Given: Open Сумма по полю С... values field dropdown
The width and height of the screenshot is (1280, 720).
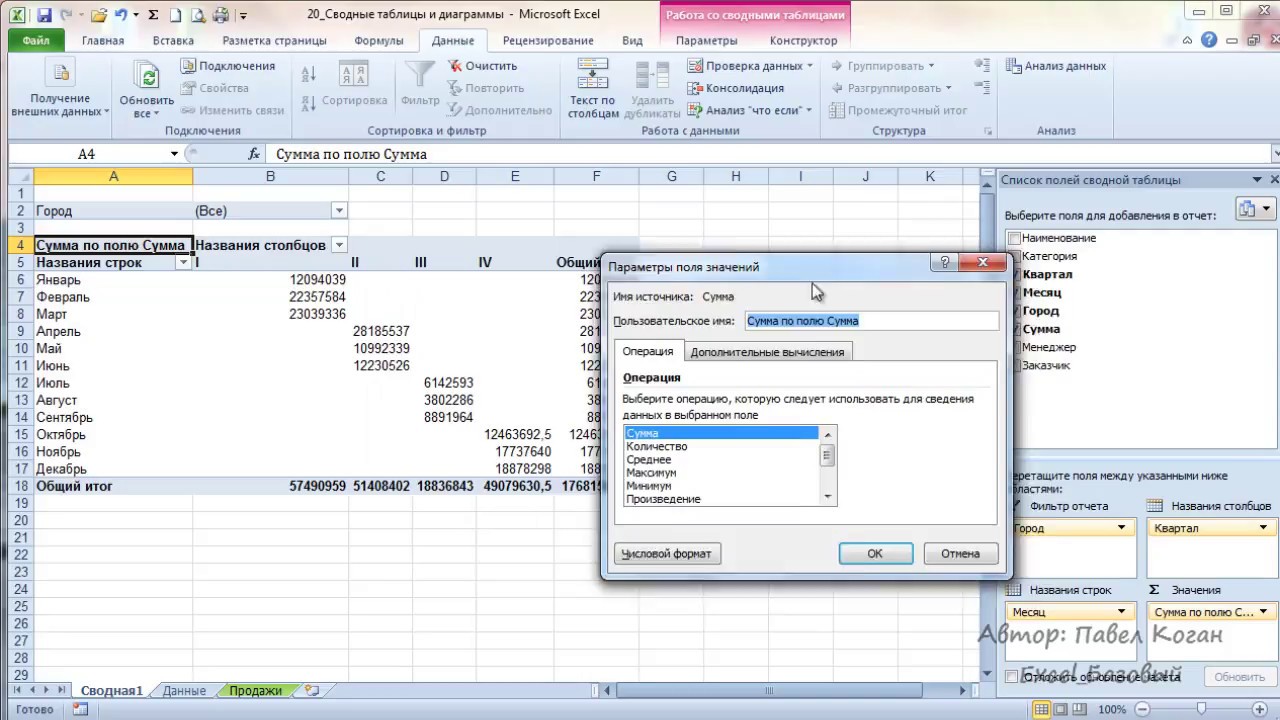Looking at the screenshot, I should (x=1264, y=612).
